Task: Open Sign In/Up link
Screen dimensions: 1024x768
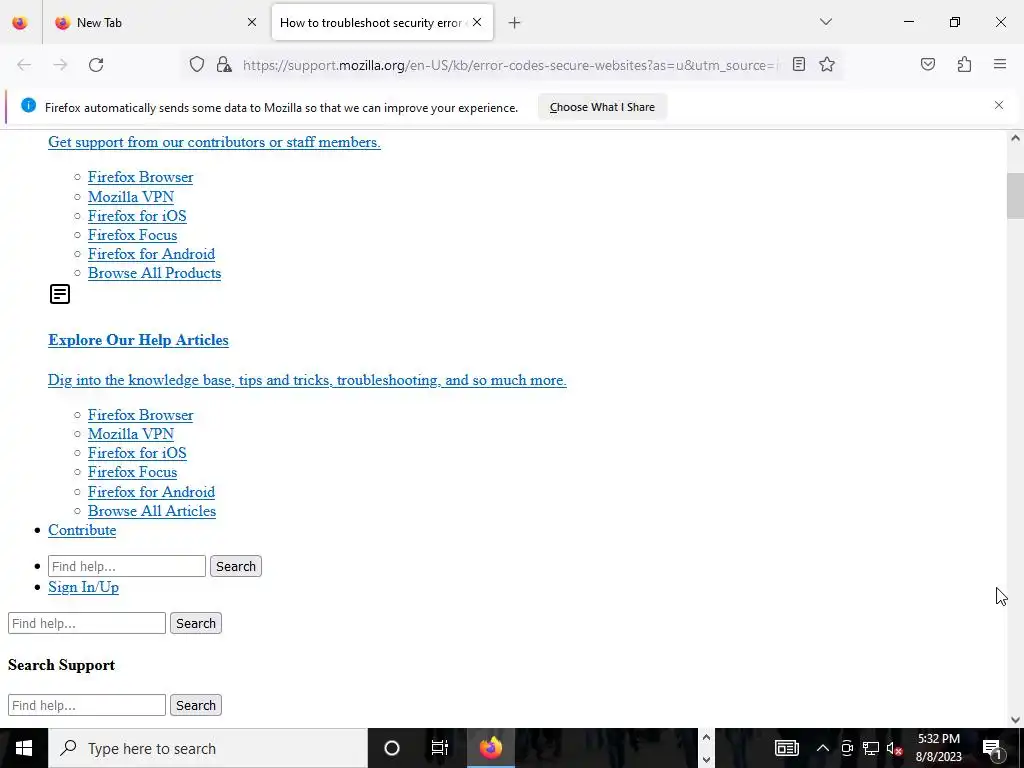Action: pyautogui.click(x=84, y=587)
